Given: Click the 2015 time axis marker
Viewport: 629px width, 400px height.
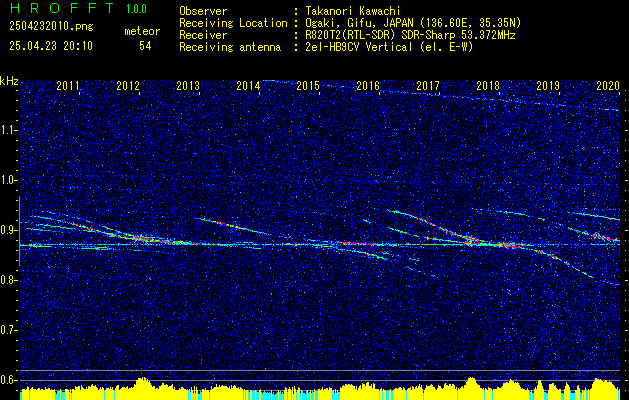Looking at the screenshot, I should click(308, 85).
